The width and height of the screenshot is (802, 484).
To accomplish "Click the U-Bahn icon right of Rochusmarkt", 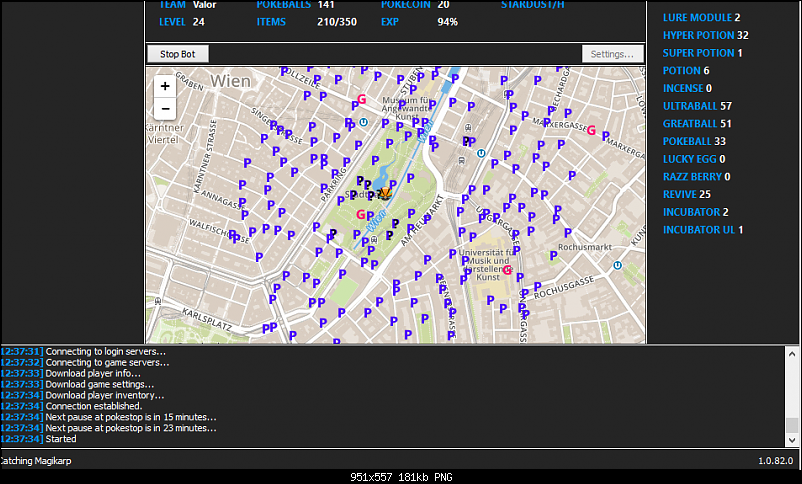I will (x=617, y=266).
